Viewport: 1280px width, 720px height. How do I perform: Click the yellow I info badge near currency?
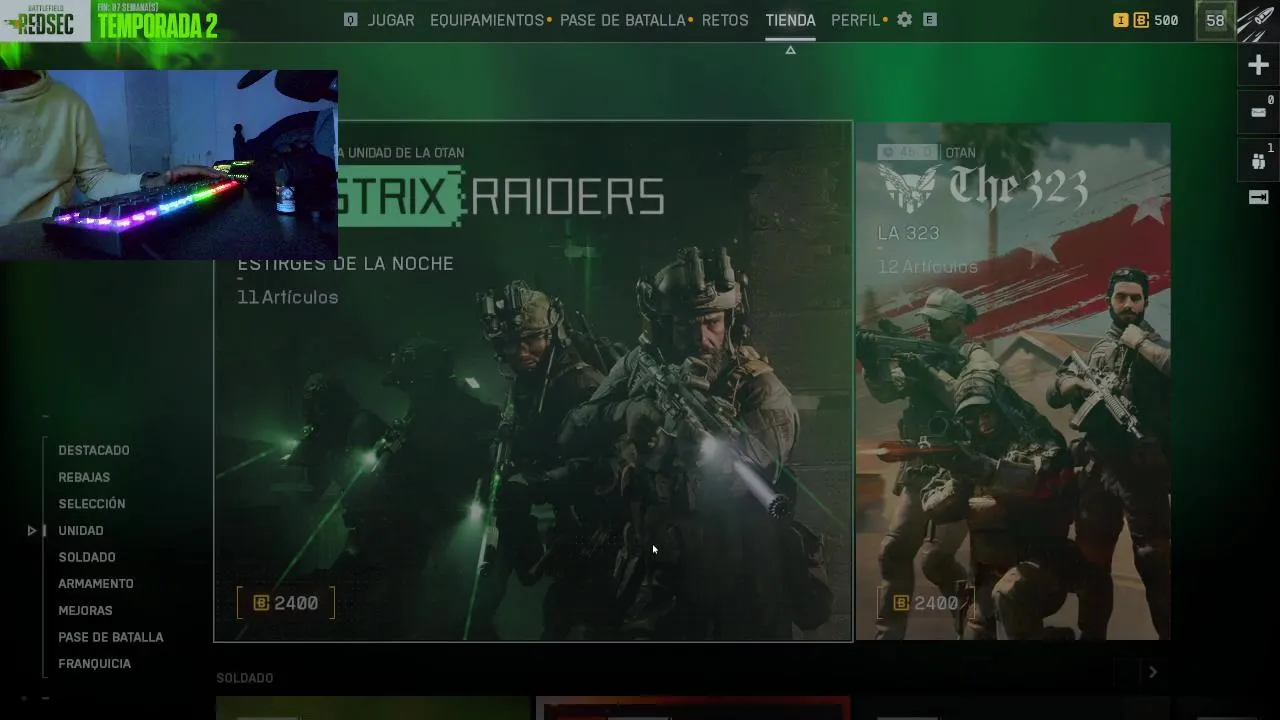tap(1120, 20)
